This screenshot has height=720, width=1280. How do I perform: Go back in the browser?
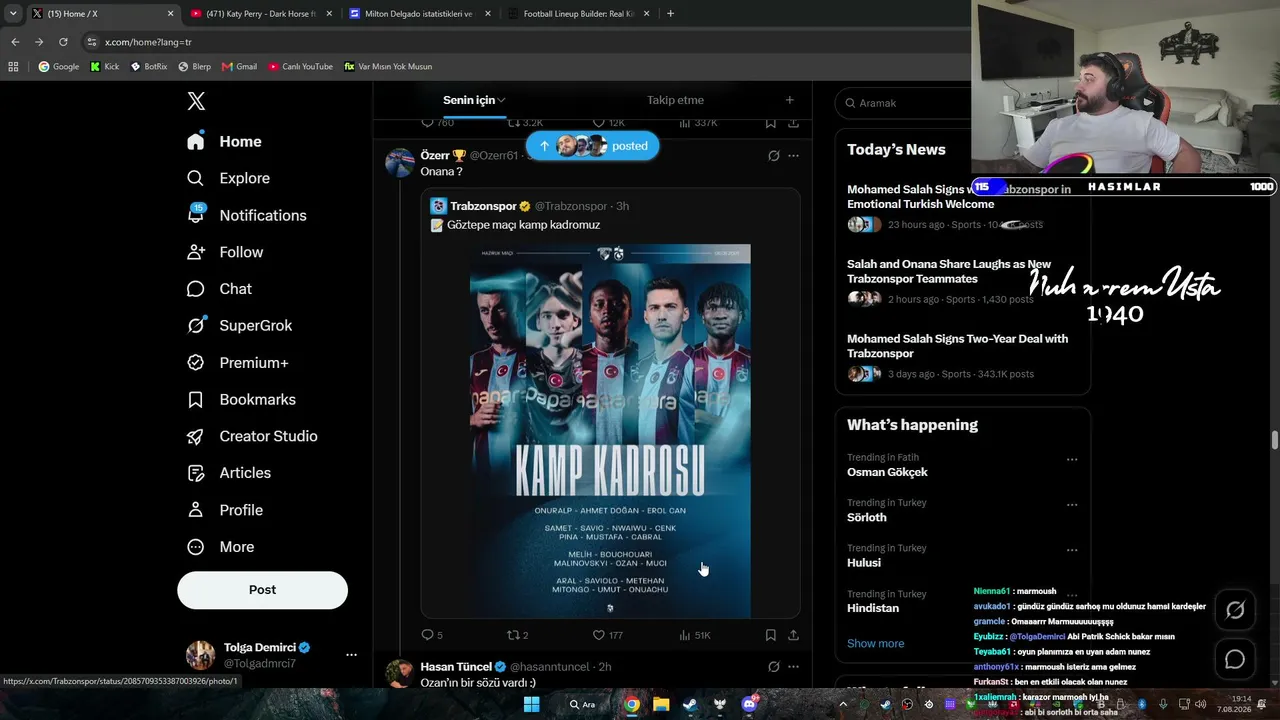pyautogui.click(x=15, y=42)
